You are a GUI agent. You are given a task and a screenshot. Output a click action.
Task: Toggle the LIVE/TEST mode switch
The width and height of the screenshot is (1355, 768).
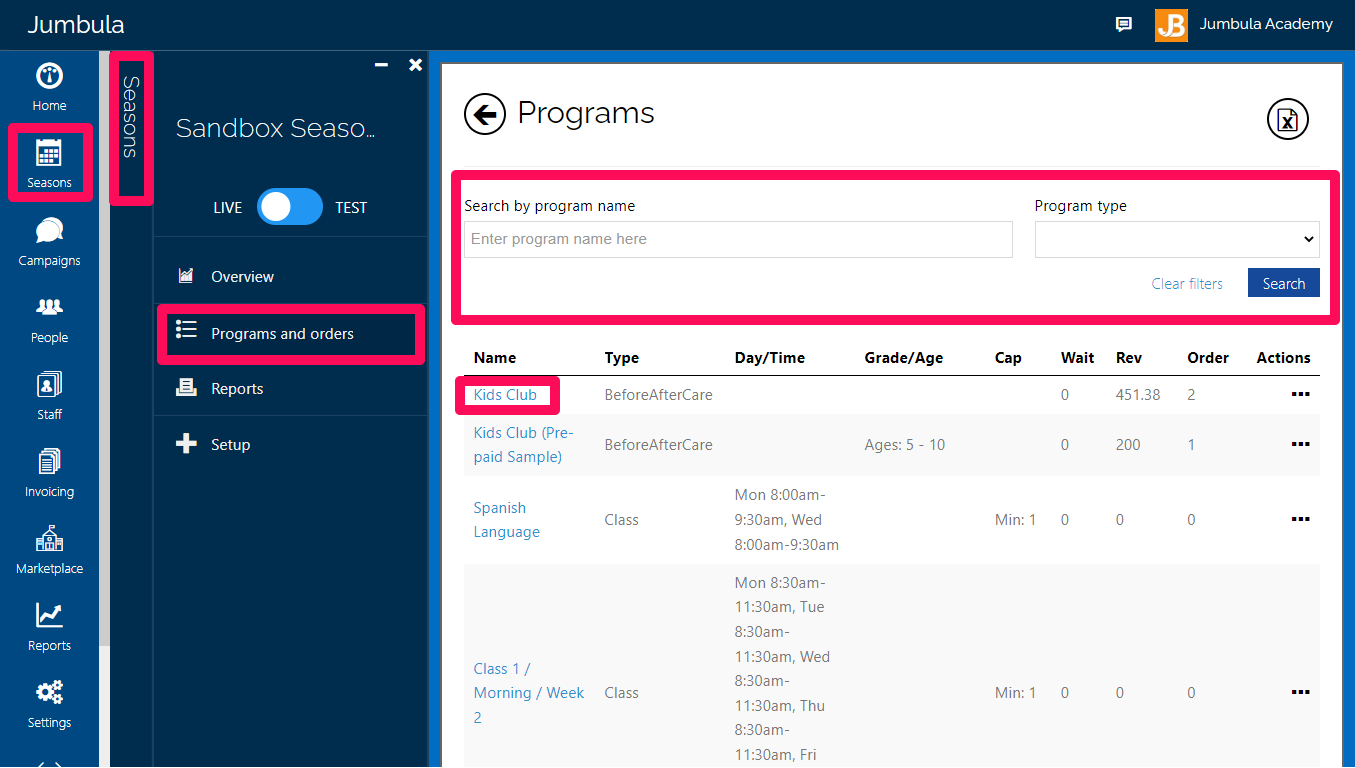290,207
